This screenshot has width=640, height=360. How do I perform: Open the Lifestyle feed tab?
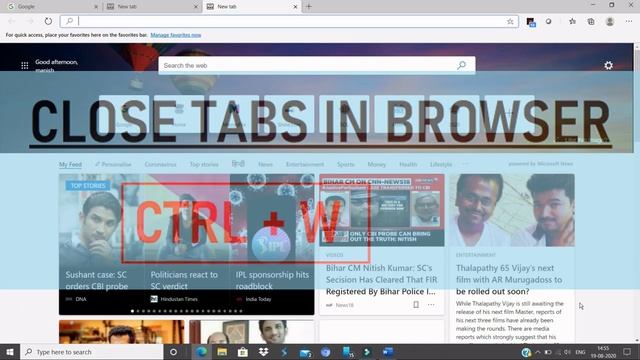[x=441, y=164]
